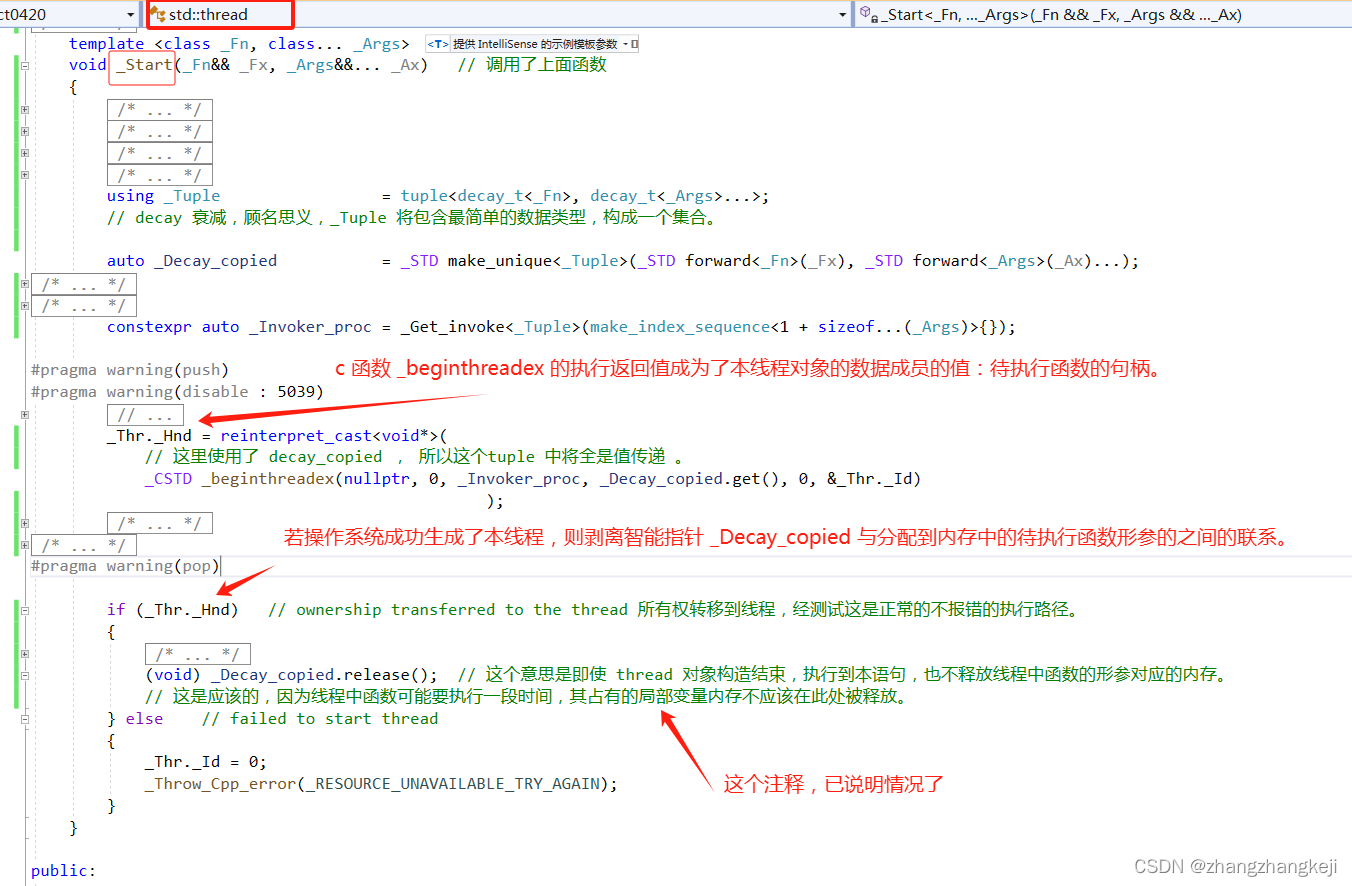Collapse the void _Start function outline

25,65
